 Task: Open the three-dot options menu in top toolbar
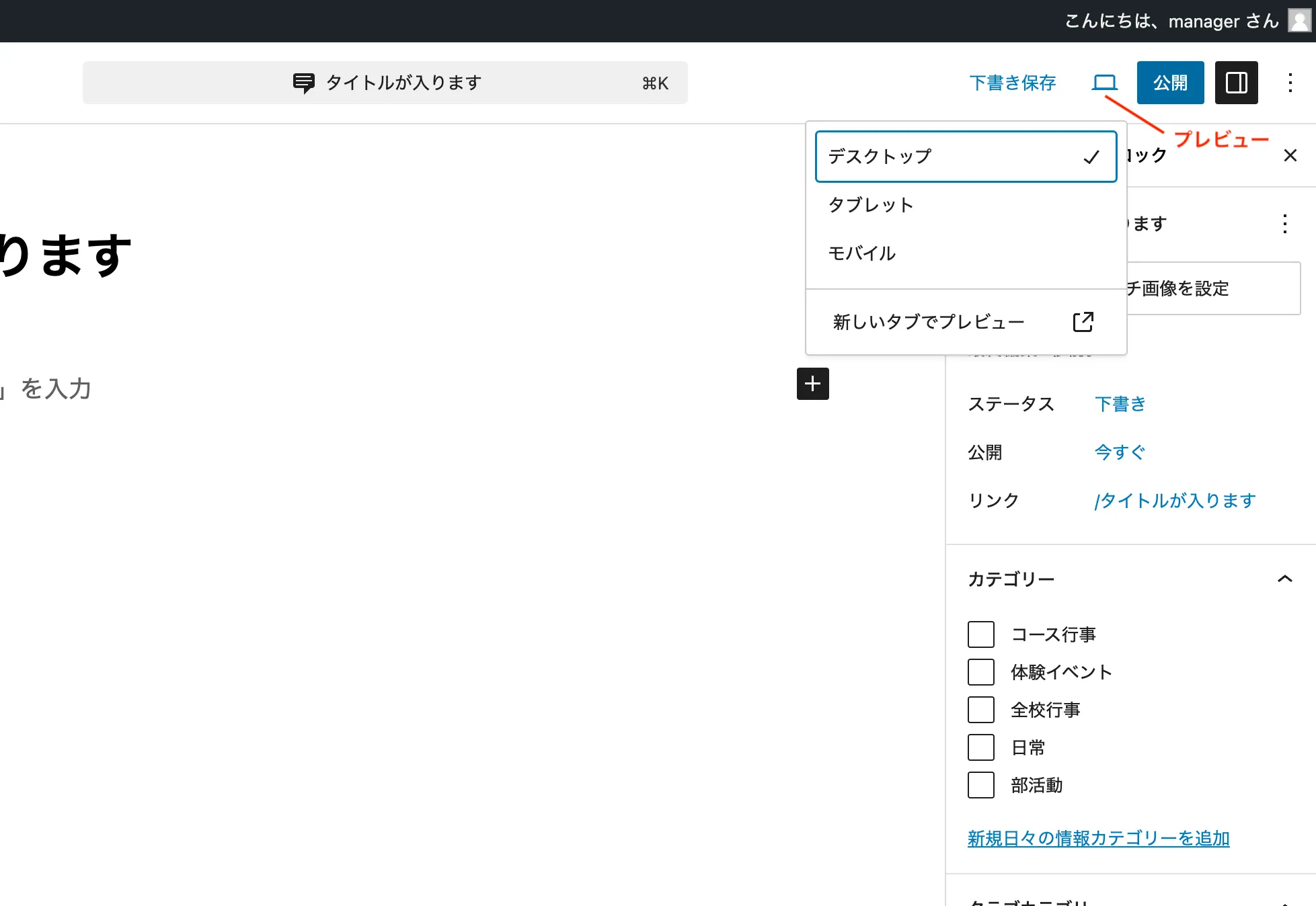click(x=1290, y=83)
